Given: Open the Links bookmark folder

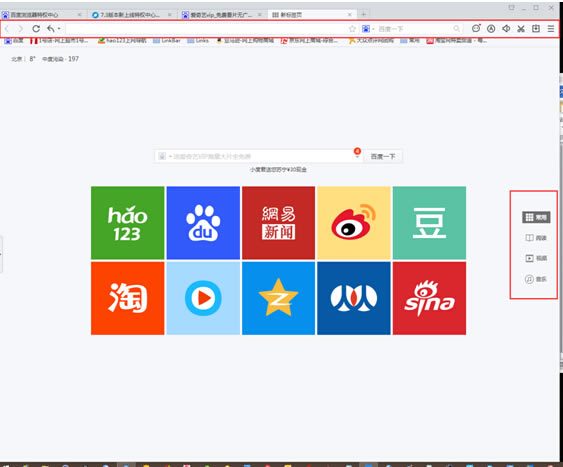Looking at the screenshot, I should [x=198, y=41].
